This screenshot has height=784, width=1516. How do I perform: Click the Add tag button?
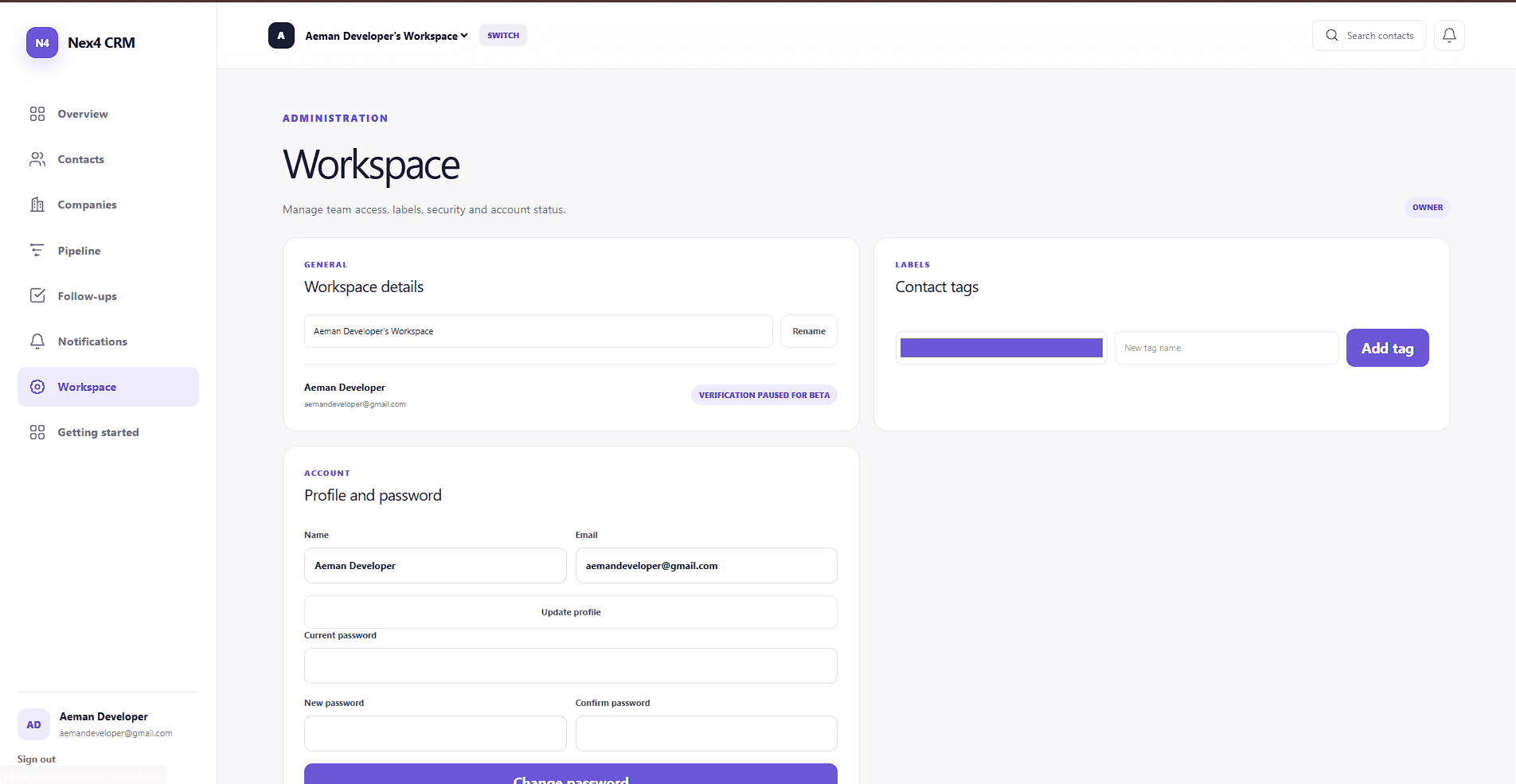[x=1387, y=348]
